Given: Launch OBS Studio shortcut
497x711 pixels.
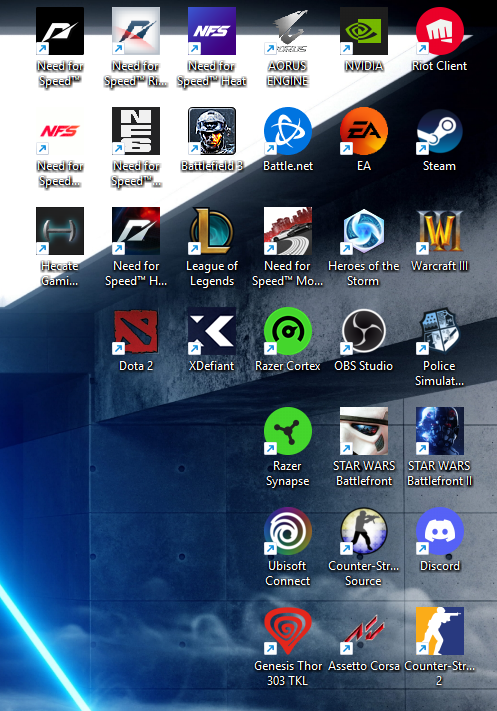Looking at the screenshot, I should [x=364, y=331].
